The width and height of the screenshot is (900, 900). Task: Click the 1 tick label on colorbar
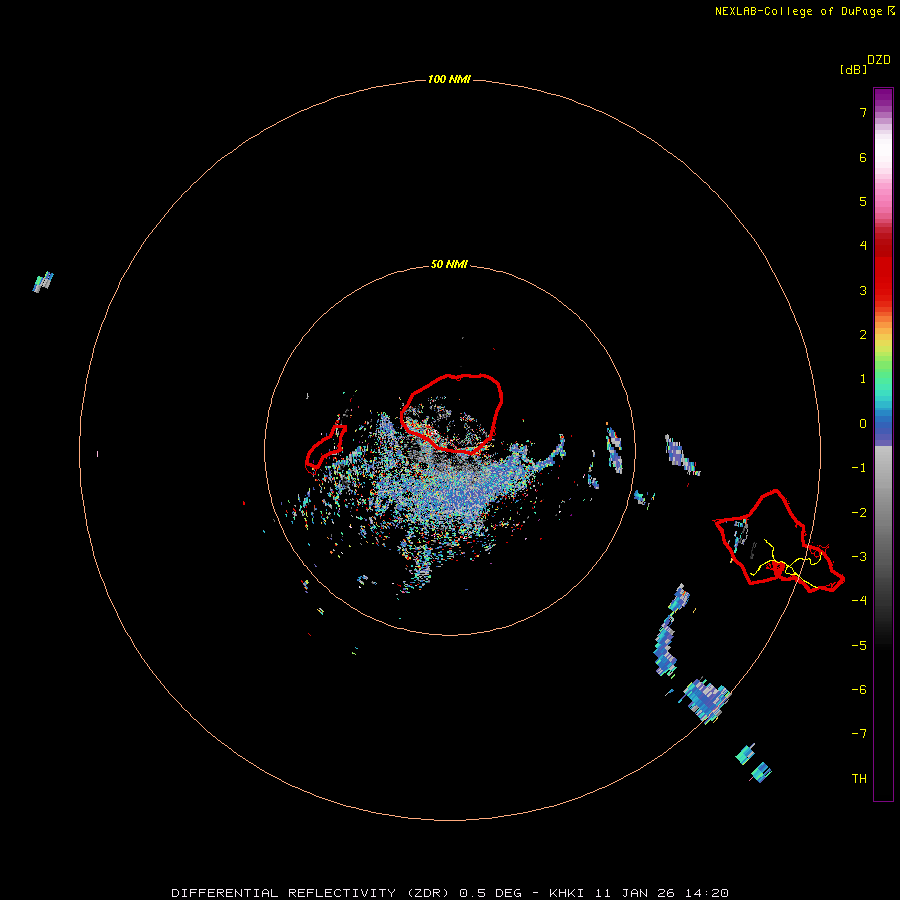click(x=863, y=379)
